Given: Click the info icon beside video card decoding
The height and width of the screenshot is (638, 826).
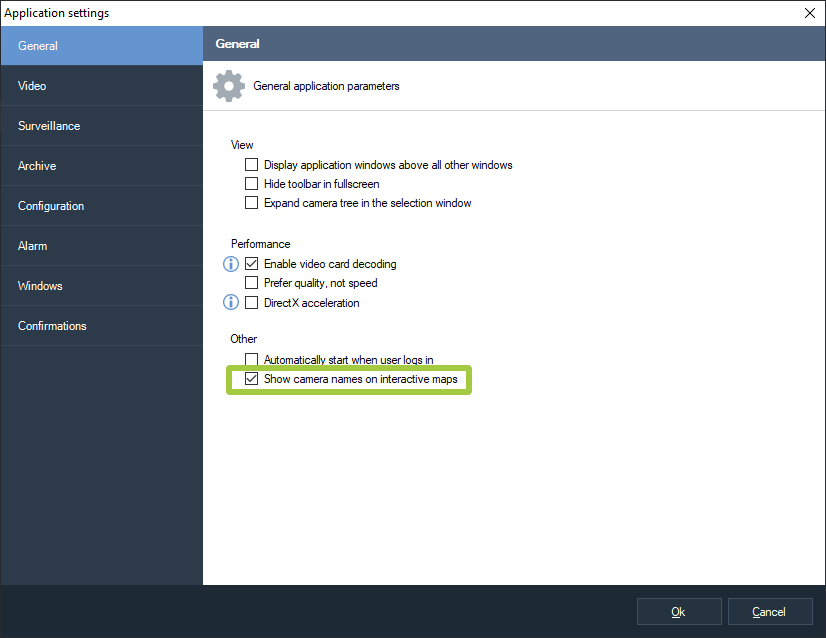Looking at the screenshot, I should pyautogui.click(x=231, y=264).
